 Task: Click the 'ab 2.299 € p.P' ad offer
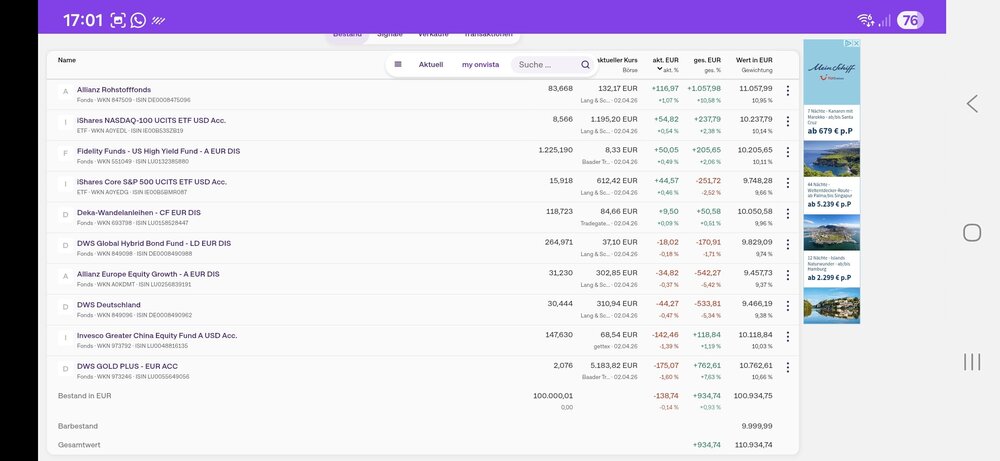point(830,277)
